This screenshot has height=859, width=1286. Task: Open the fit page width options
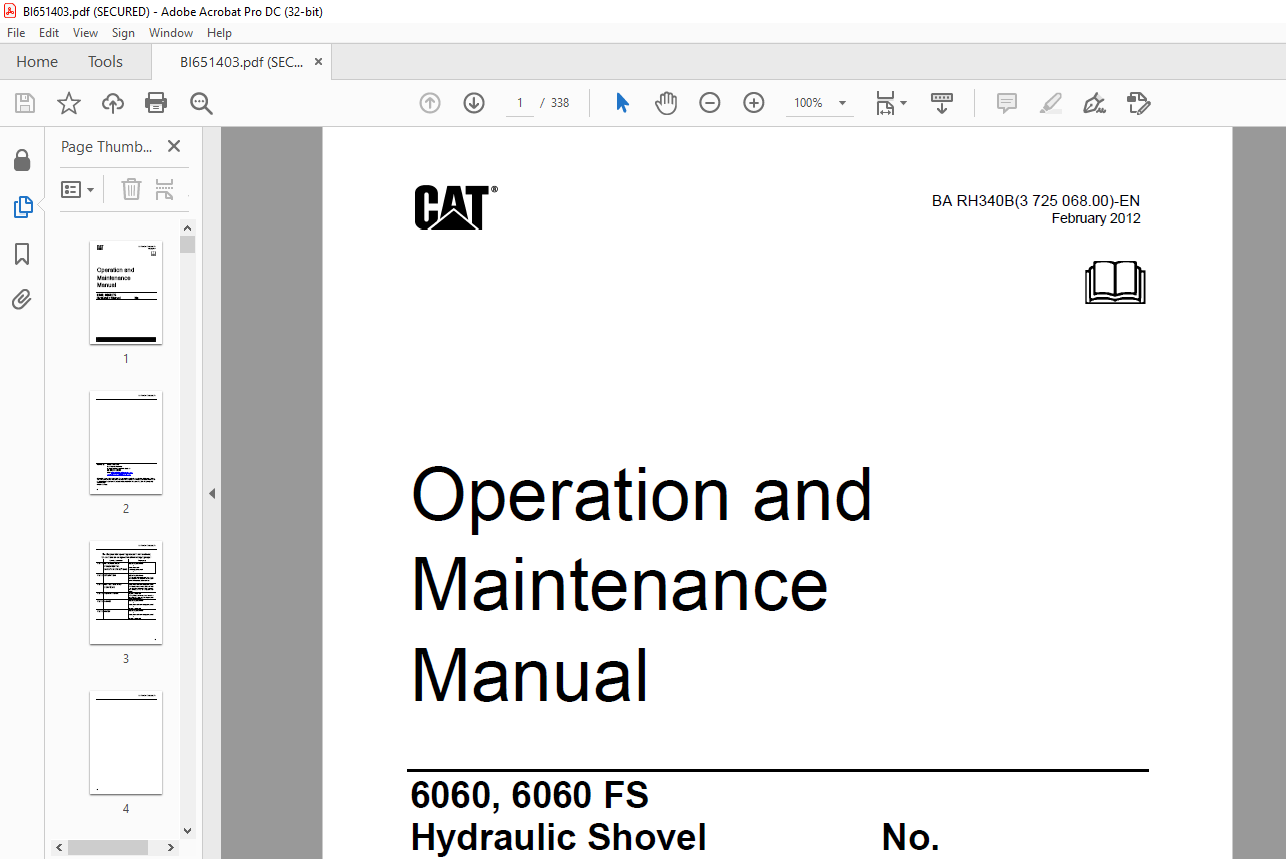point(890,103)
